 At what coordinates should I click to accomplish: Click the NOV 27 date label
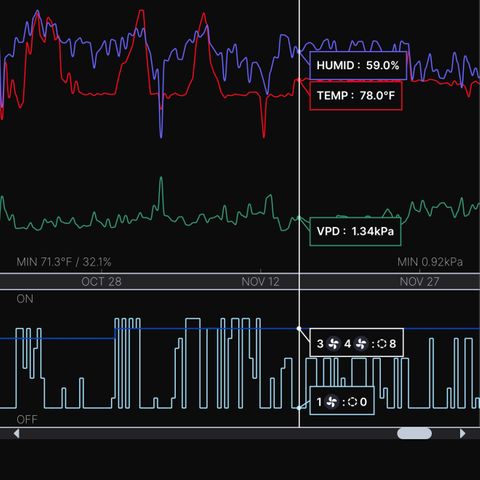tap(419, 282)
